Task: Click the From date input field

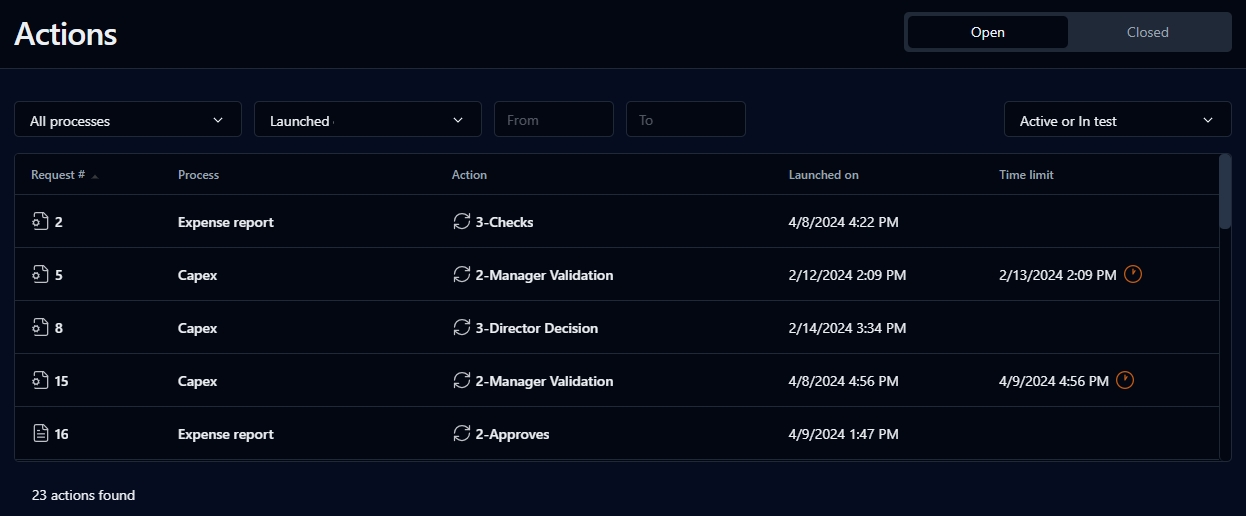Action: 553,120
